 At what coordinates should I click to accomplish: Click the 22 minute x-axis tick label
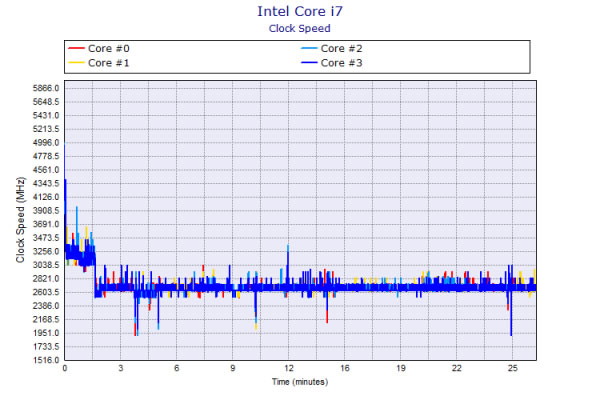[x=457, y=368]
